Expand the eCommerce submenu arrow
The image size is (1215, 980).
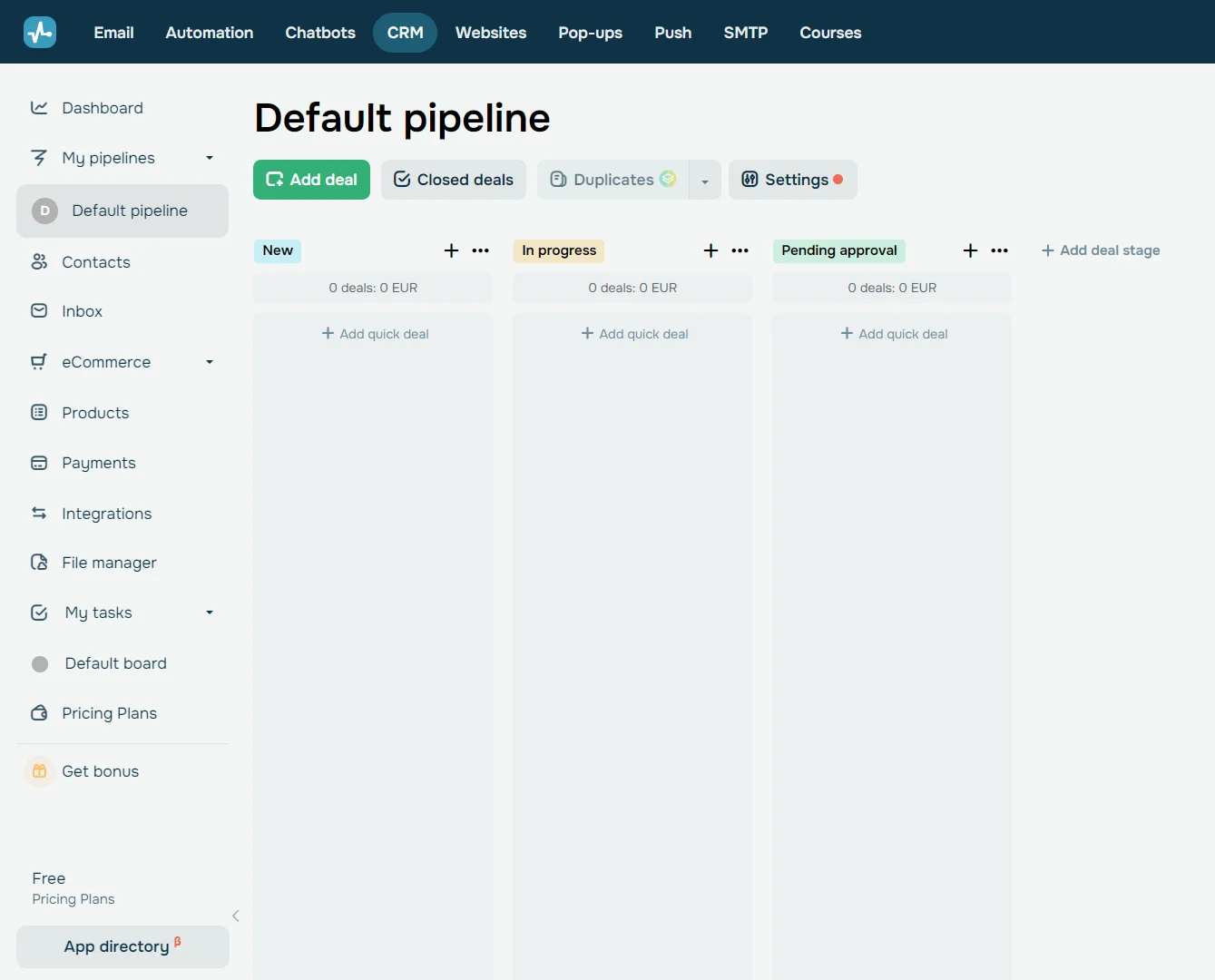pos(210,362)
